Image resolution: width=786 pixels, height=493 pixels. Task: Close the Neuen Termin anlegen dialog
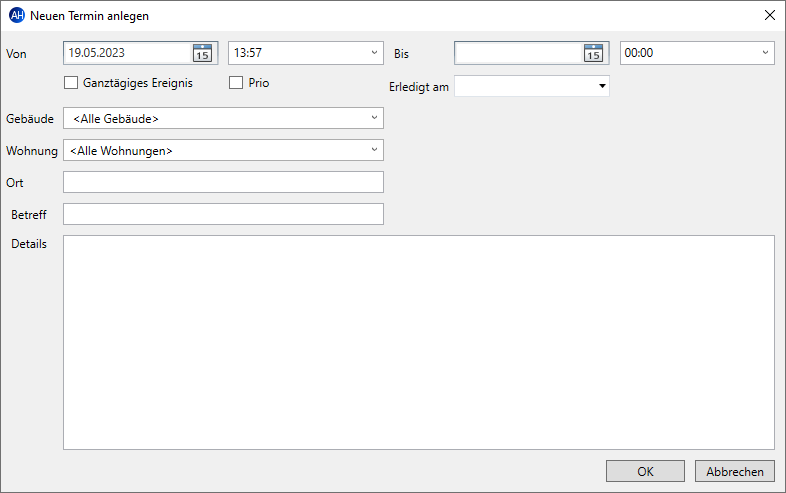[770, 16]
